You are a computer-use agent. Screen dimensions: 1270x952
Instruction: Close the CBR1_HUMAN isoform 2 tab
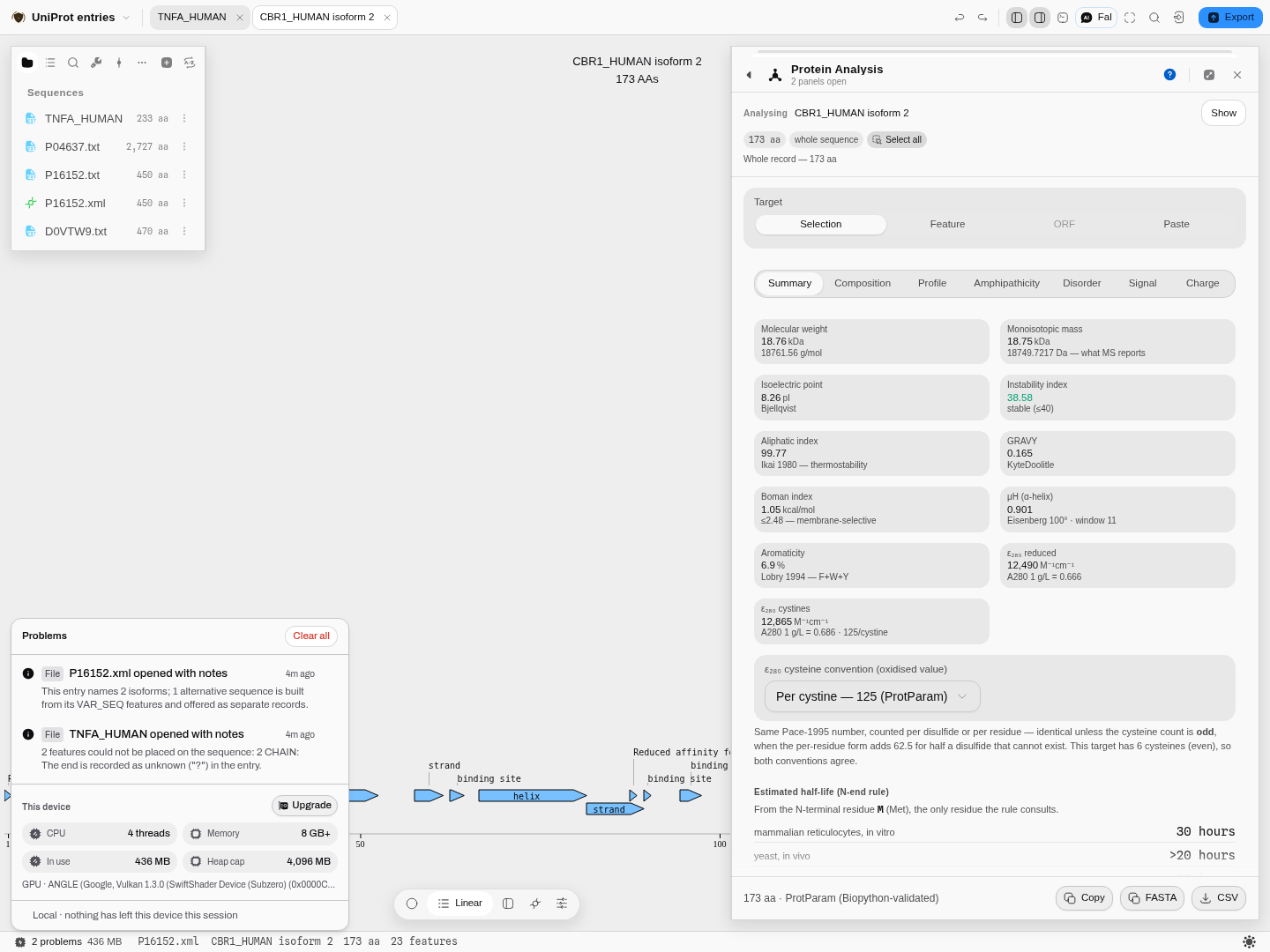[387, 18]
